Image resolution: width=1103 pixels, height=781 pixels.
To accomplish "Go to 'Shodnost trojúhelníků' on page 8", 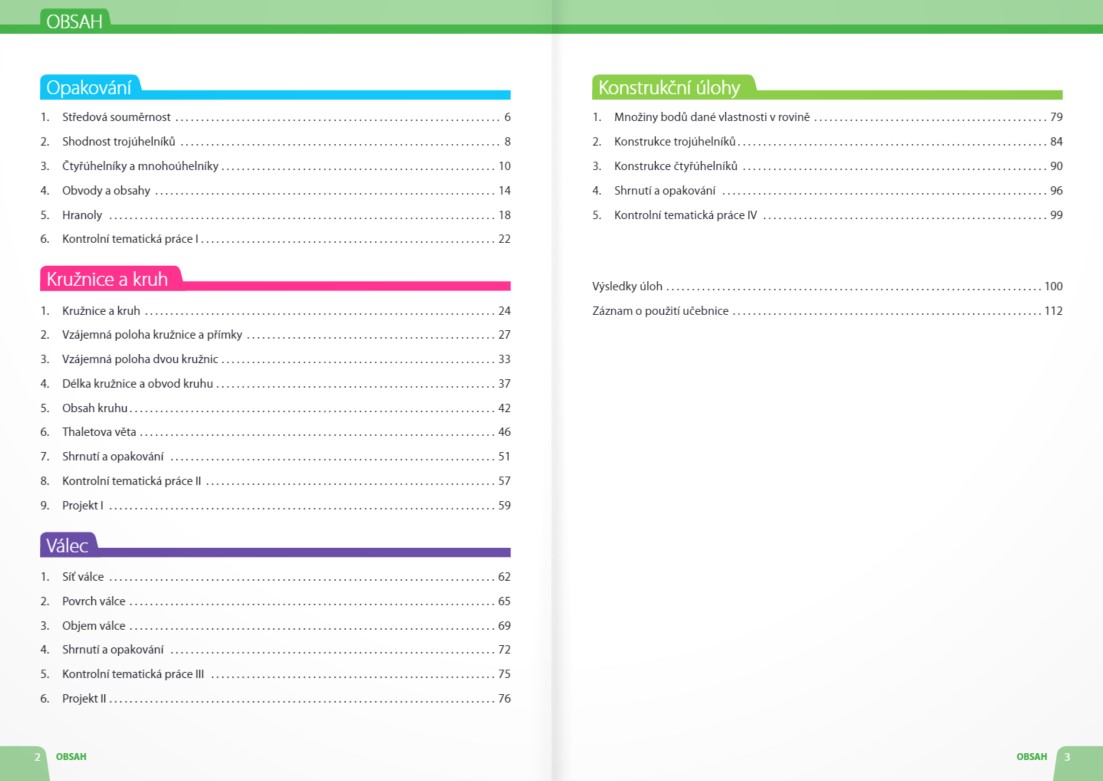I will pyautogui.click(x=118, y=142).
